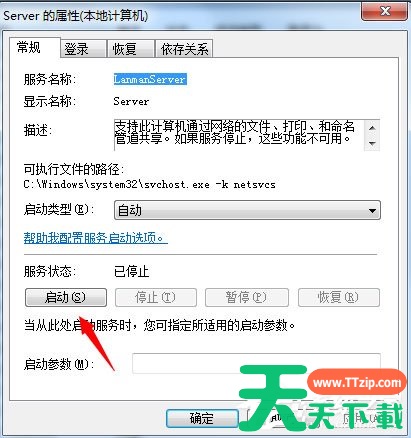Confirm with the 确定 button
The height and width of the screenshot is (438, 411).
(202, 418)
